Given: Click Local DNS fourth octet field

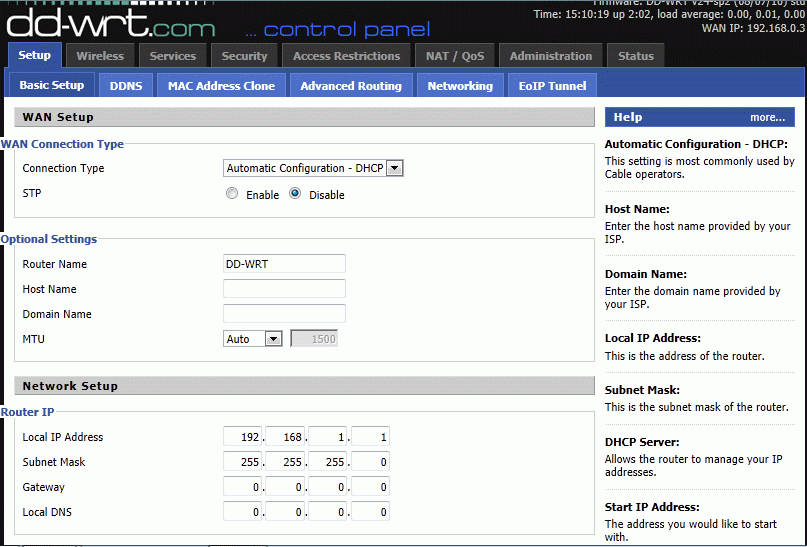Looking at the screenshot, I should click(x=371, y=511).
